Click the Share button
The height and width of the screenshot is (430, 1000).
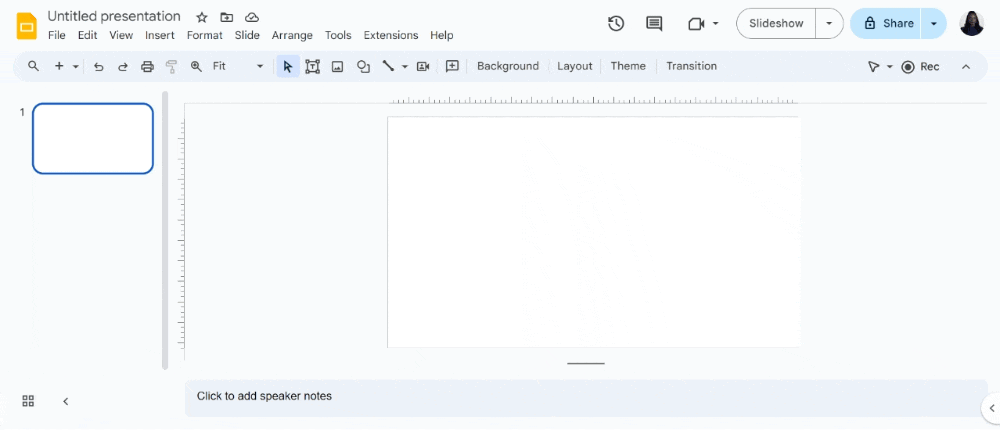(x=886, y=24)
